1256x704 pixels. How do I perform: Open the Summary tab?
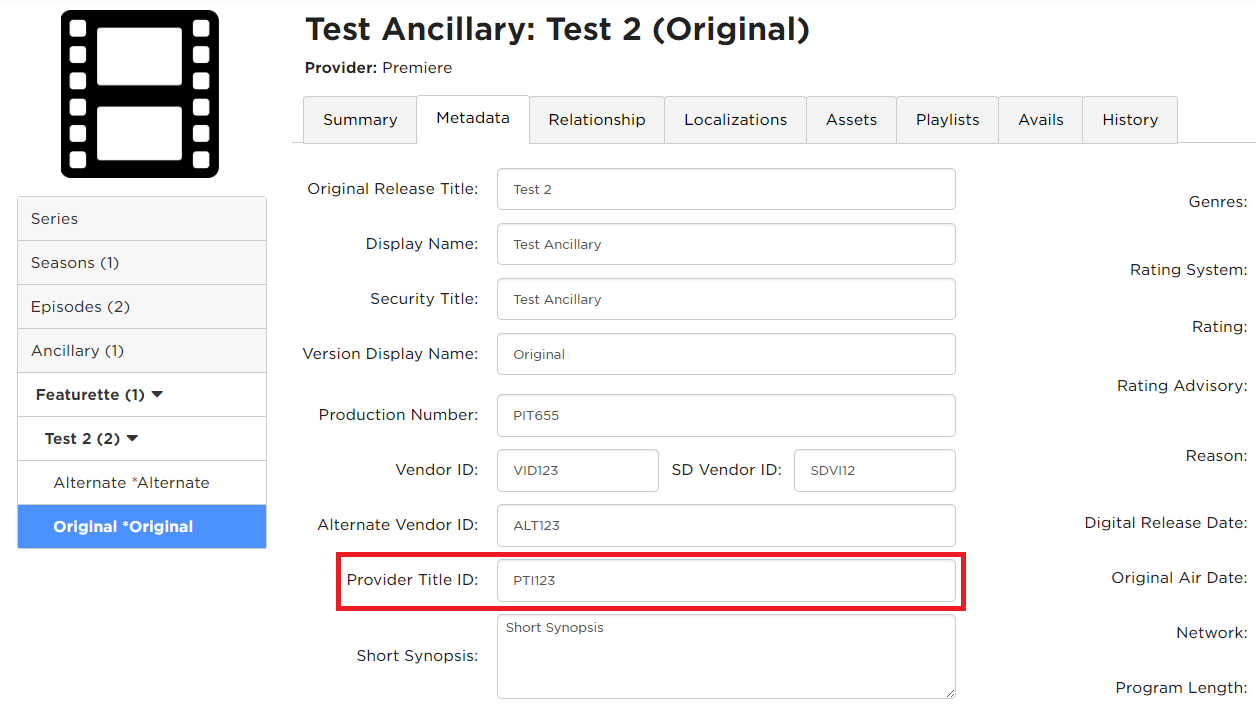[360, 120]
